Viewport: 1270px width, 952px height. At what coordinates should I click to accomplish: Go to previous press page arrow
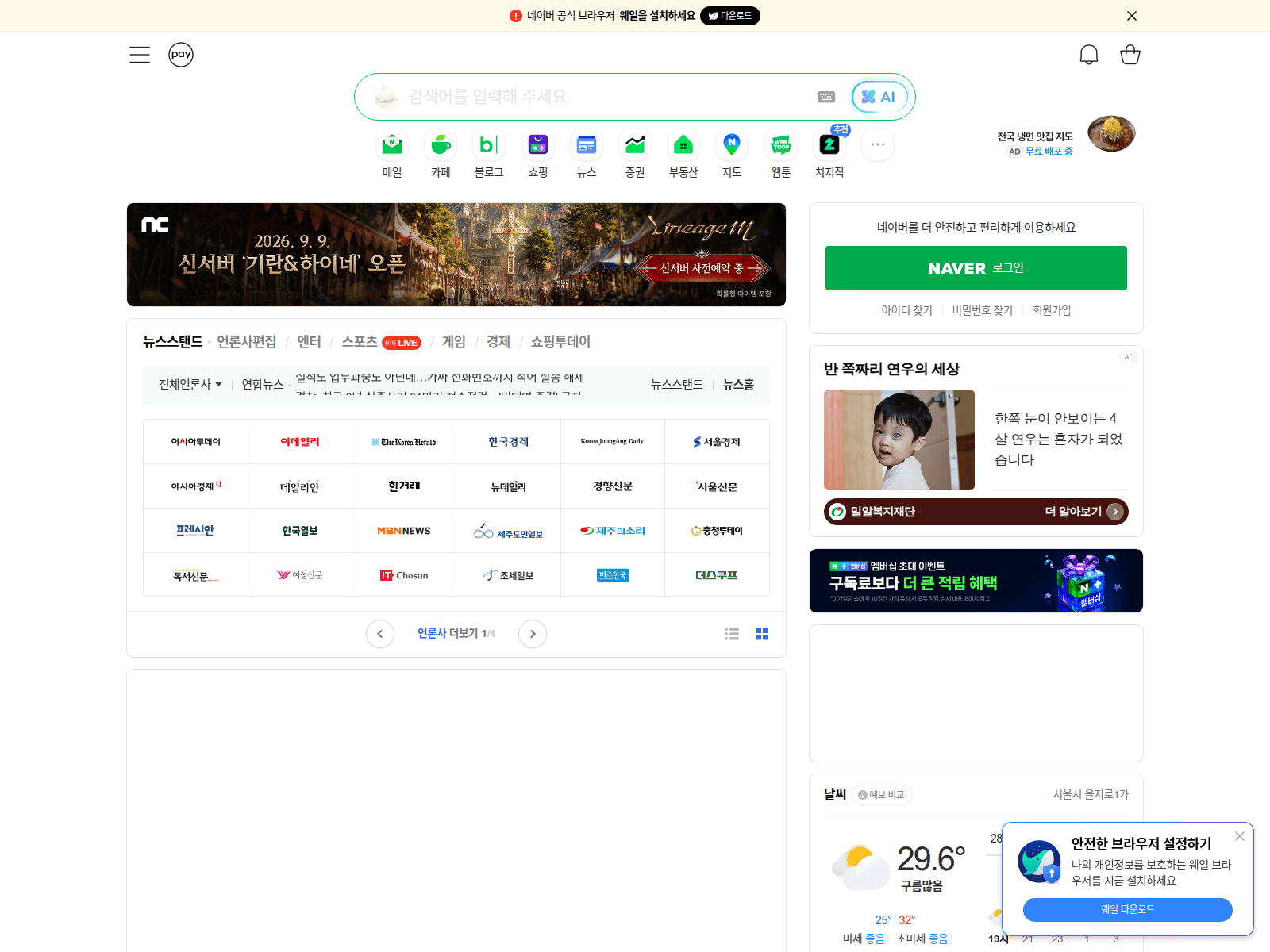(380, 634)
